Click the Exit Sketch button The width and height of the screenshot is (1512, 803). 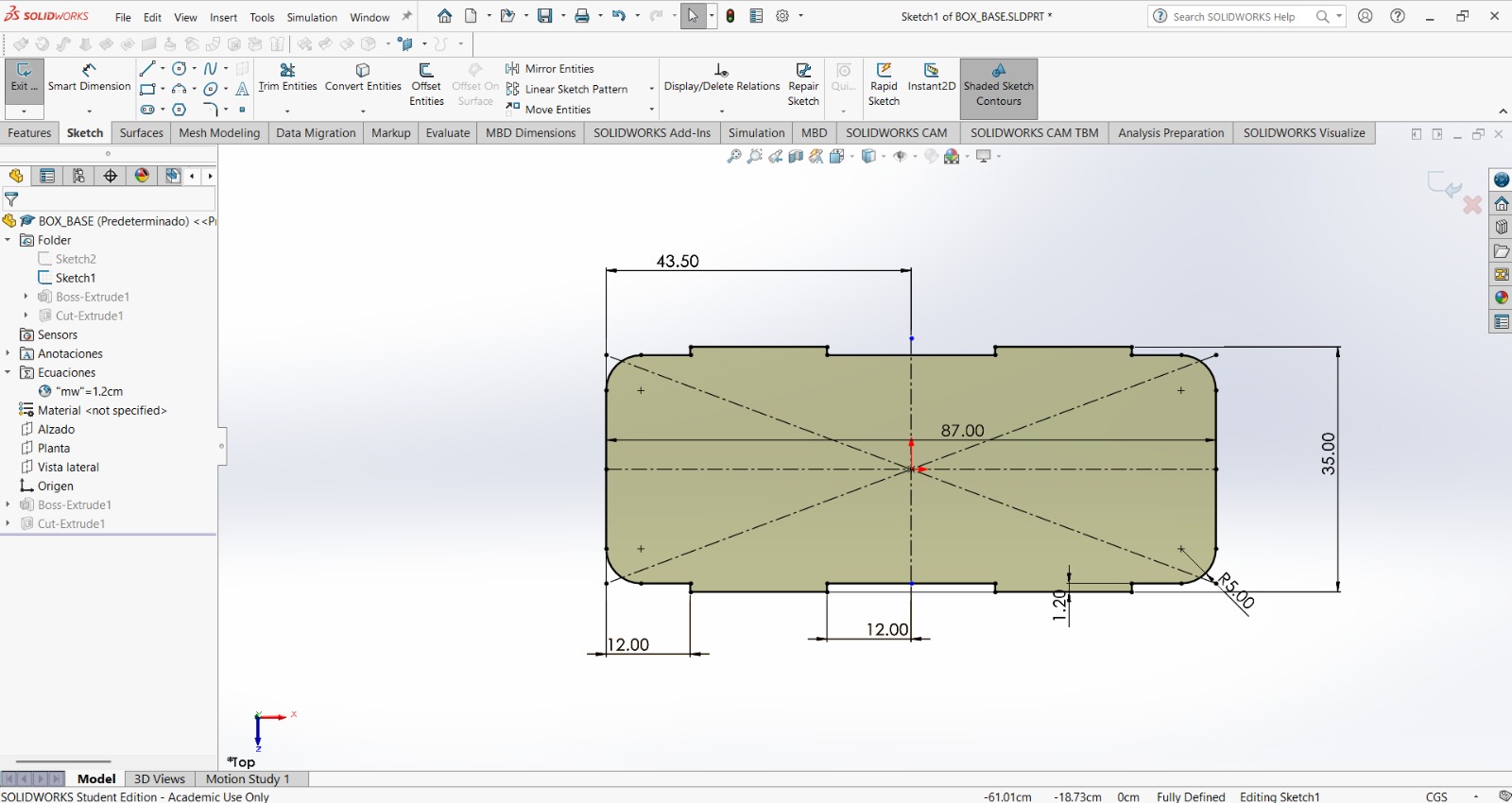point(24,77)
